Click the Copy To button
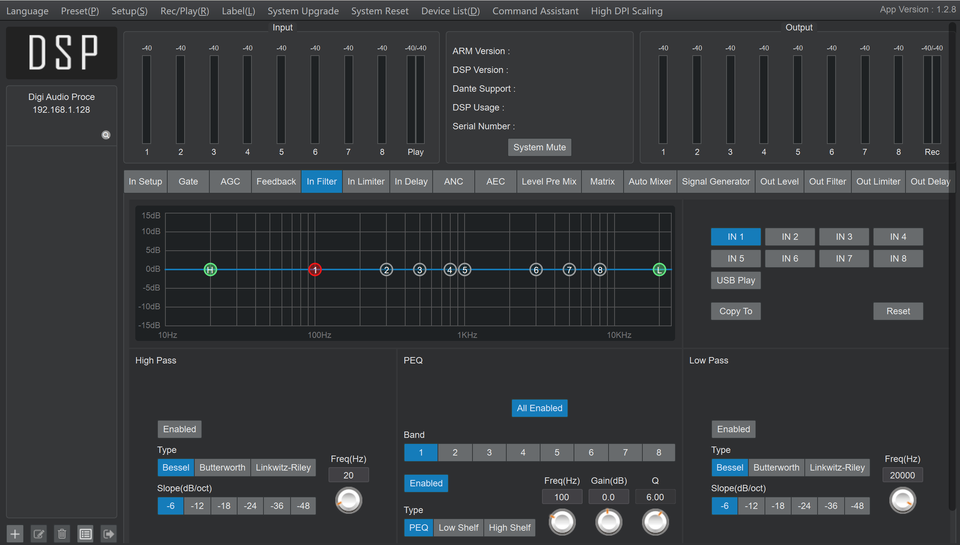Viewport: 960px width, 545px height. click(736, 311)
